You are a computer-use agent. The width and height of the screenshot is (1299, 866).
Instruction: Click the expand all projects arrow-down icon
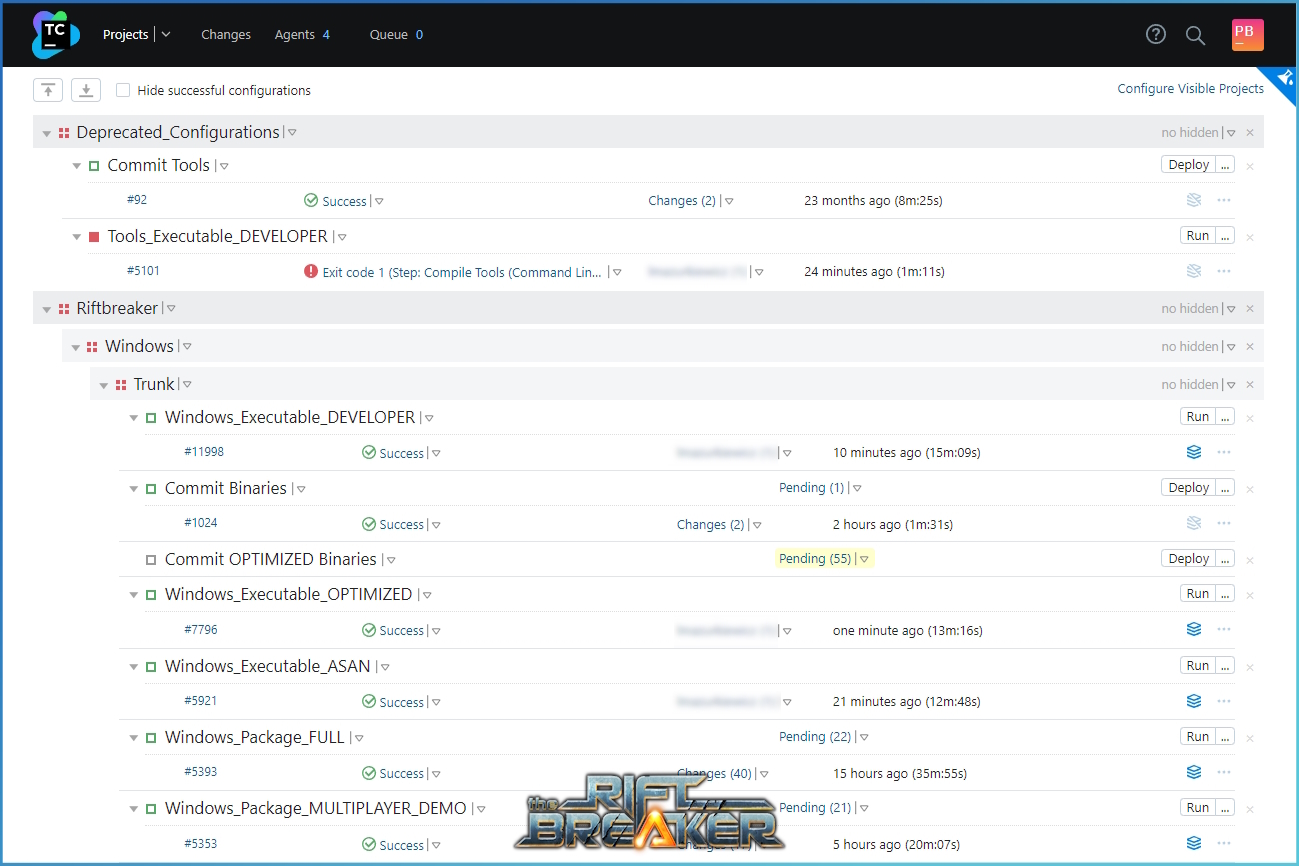coord(86,90)
